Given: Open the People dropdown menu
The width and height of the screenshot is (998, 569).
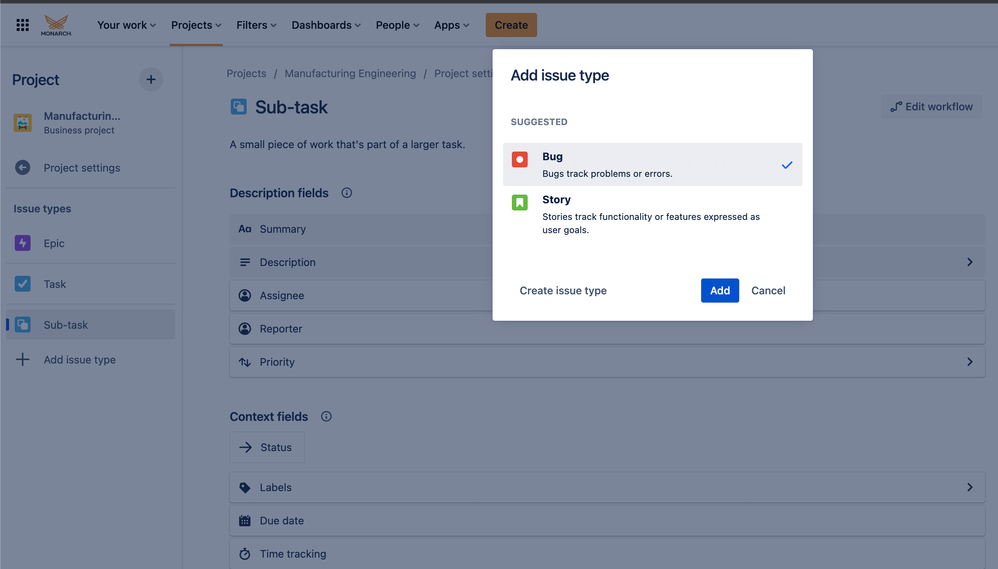Looking at the screenshot, I should 397,25.
